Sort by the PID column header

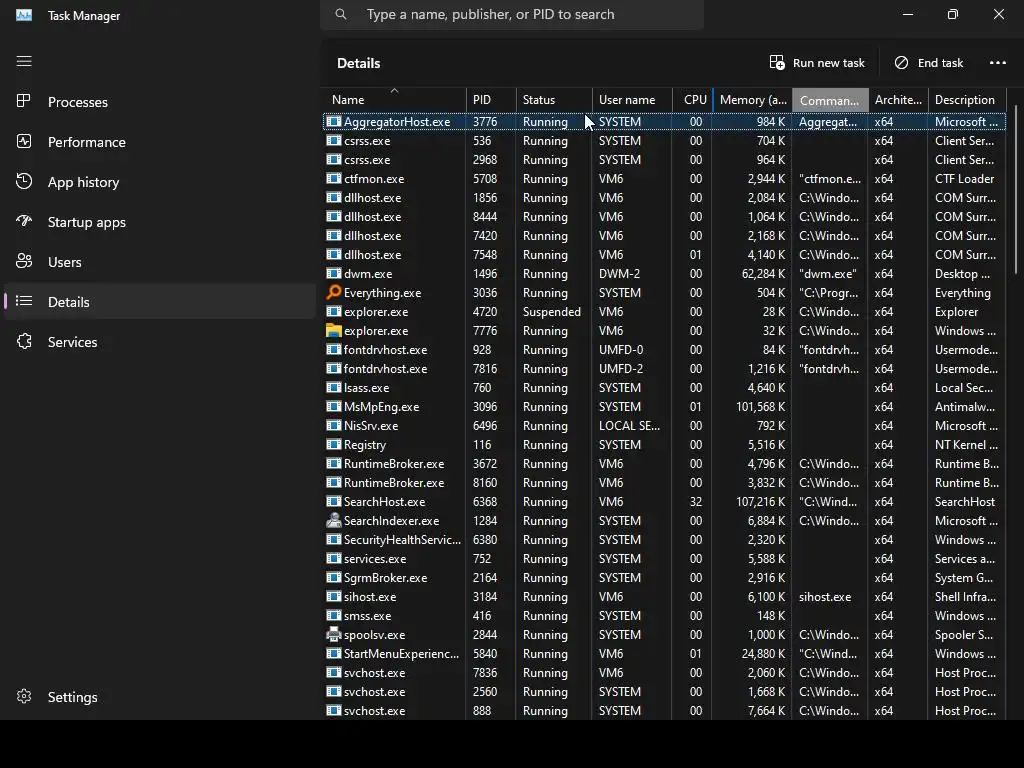[491, 100]
